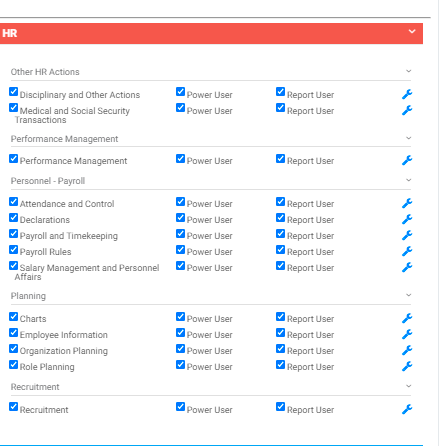Open wrench settings for Disciplinary and Other Actions
The width and height of the screenshot is (439, 446).
[x=407, y=94]
